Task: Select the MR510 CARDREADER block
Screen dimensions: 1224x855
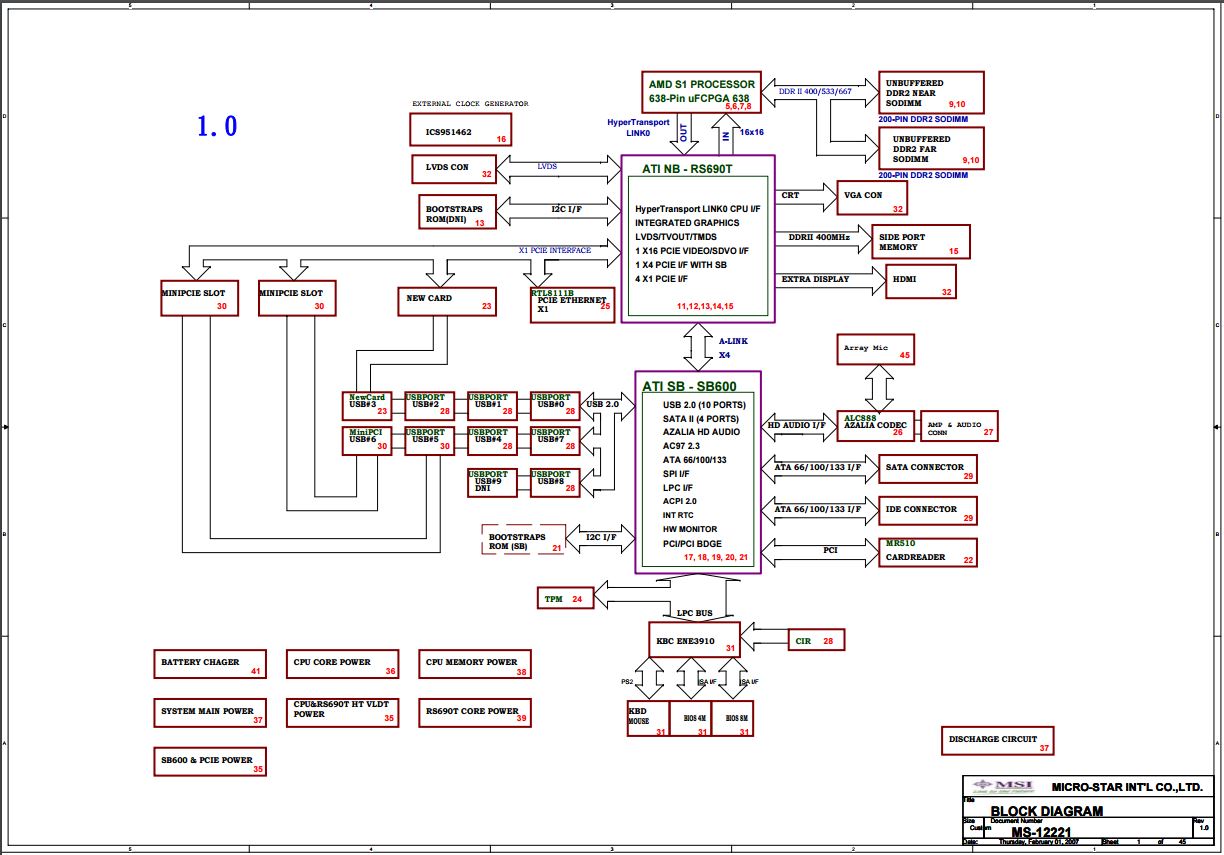Action: 927,552
